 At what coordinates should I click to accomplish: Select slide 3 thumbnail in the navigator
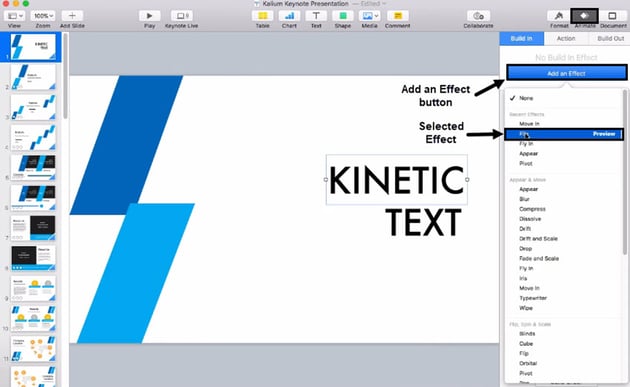pos(33,107)
